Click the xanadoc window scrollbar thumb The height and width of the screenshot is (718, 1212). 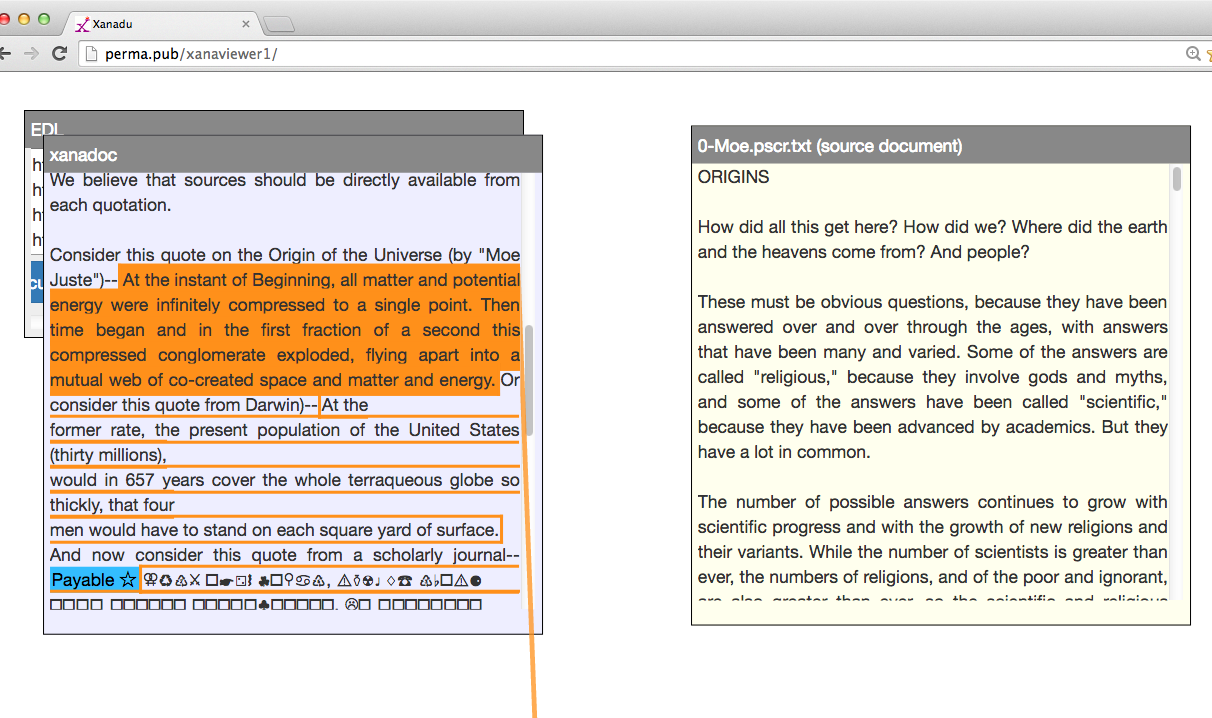(x=529, y=380)
